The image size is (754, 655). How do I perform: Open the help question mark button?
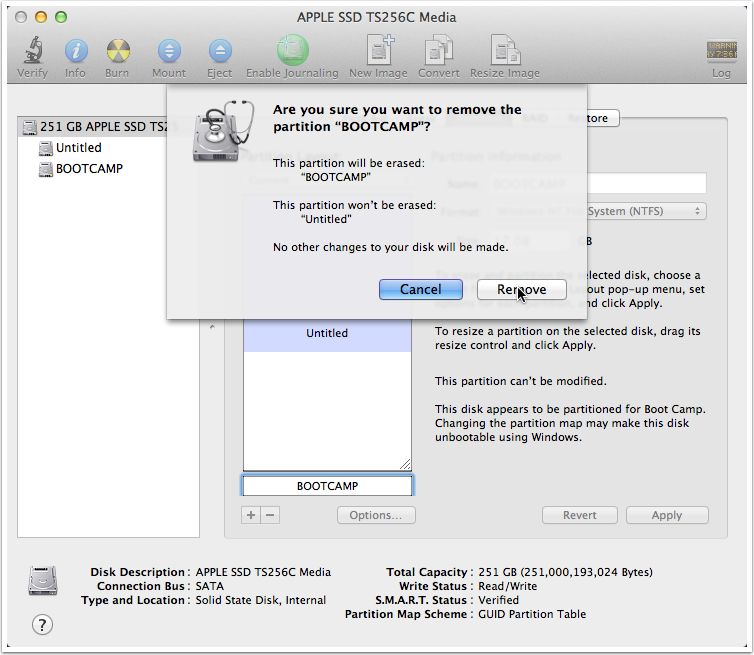[42, 624]
